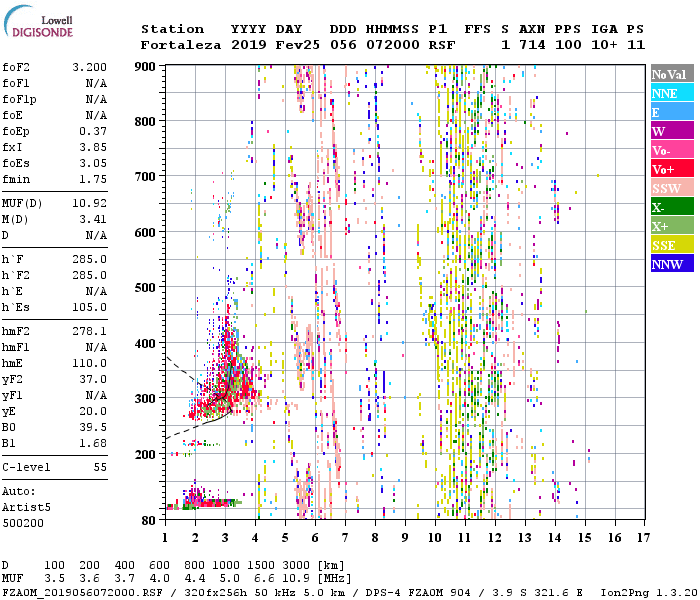700x600 pixels.
Task: Click the yF2 value 37.0
Action: (93, 379)
